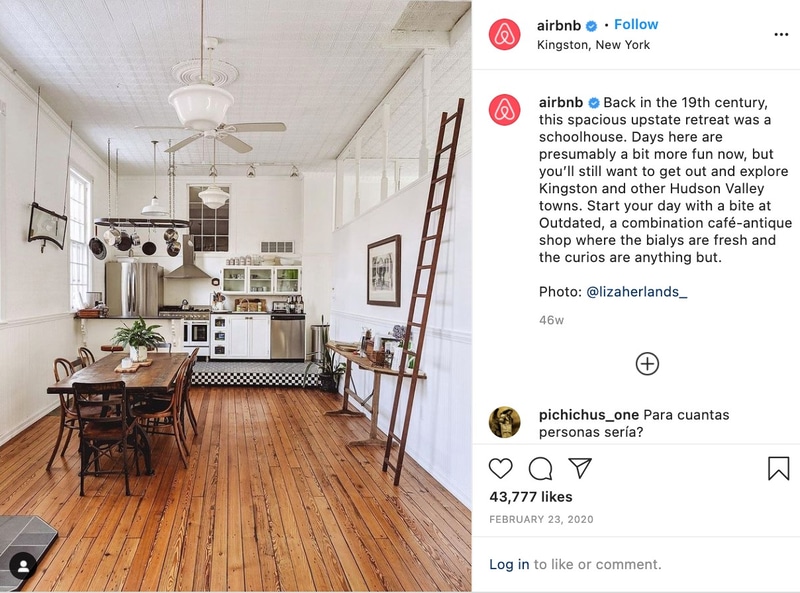Click airbnb avatar beside the caption
Screen dimensions: 800x593
tap(504, 110)
